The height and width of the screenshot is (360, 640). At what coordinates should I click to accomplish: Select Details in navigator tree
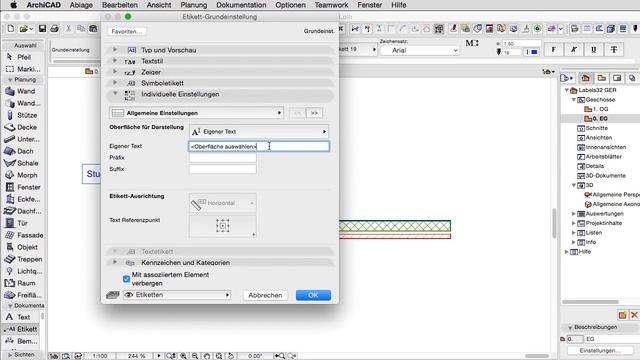click(591, 166)
